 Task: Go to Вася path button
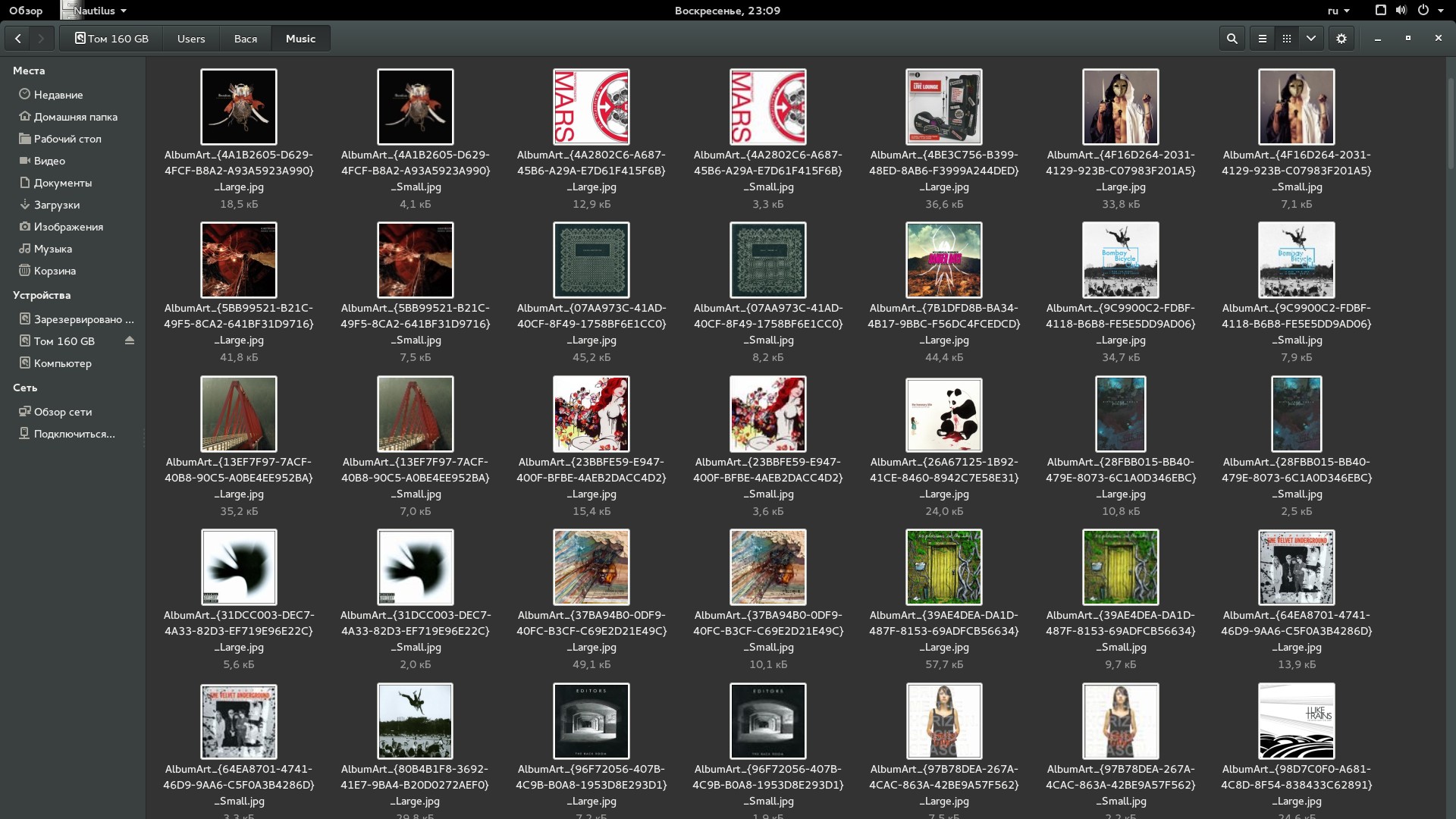pyautogui.click(x=246, y=39)
